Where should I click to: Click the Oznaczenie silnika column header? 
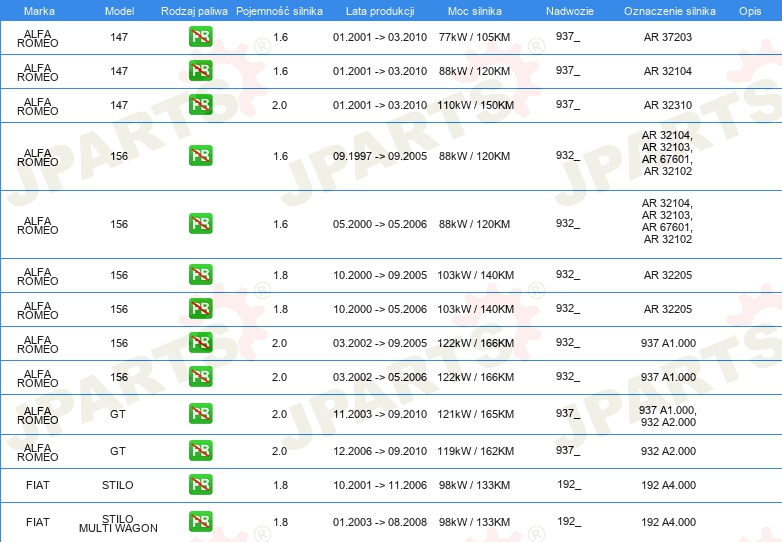670,11
